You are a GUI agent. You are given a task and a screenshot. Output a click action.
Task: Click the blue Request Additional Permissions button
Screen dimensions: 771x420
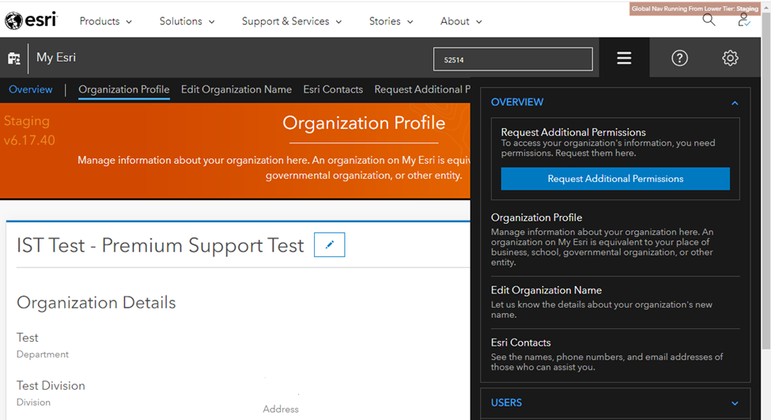tap(615, 179)
